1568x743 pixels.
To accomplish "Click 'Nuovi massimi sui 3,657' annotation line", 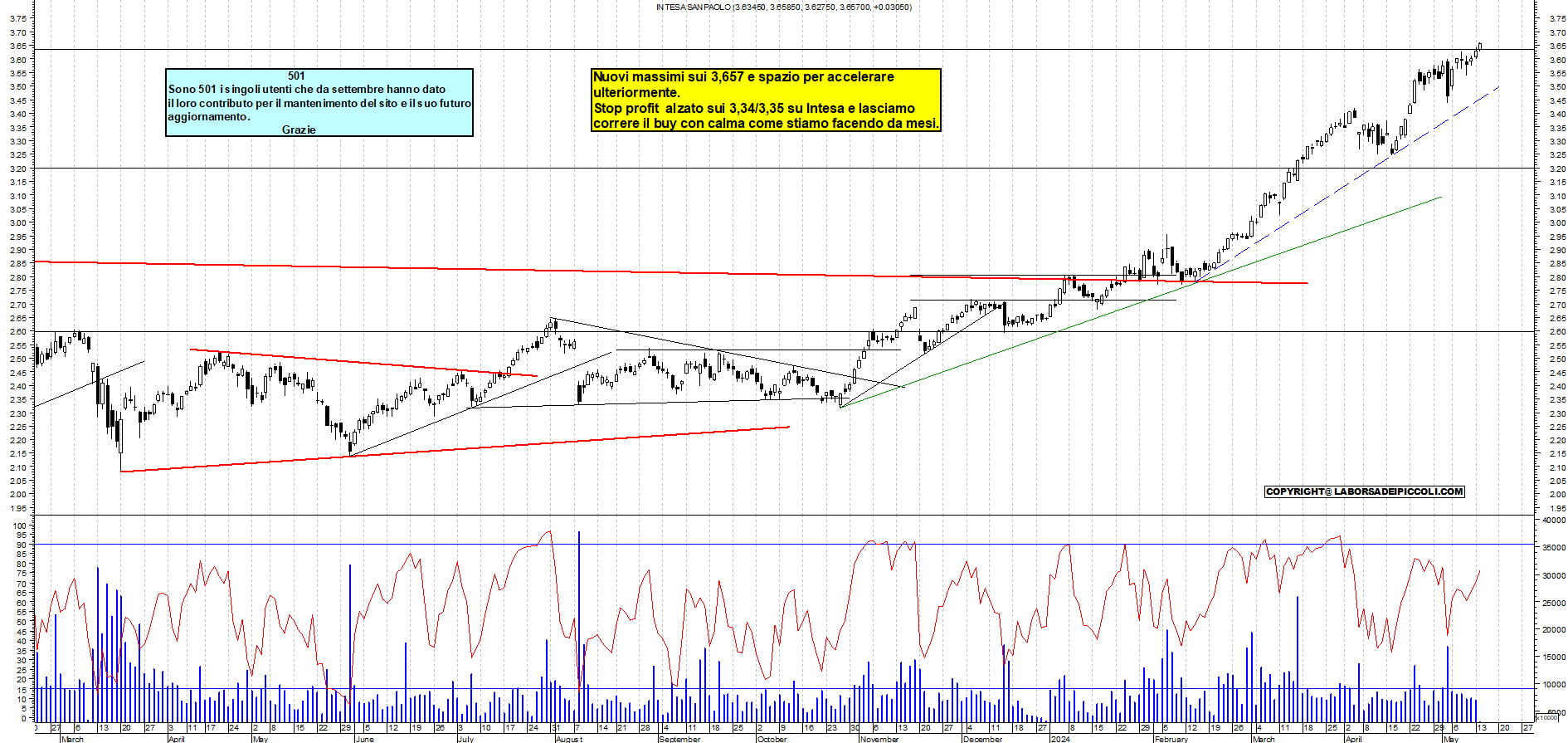I will (x=743, y=76).
